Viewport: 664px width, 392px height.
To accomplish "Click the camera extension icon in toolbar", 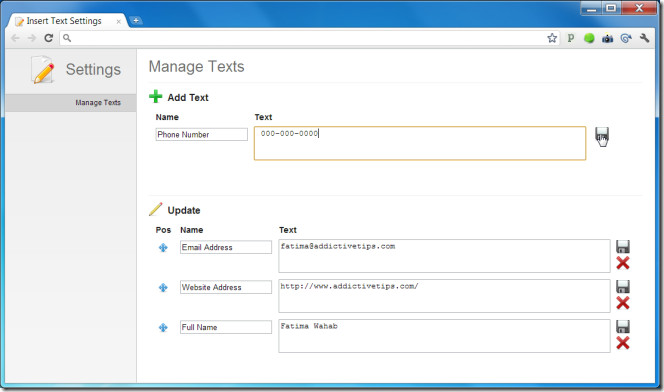I will tap(608, 39).
